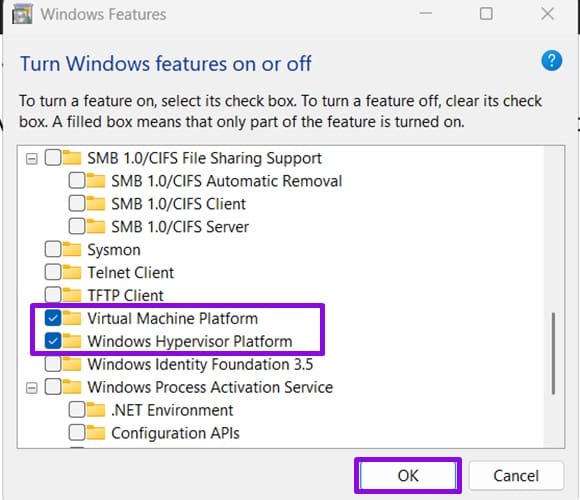The width and height of the screenshot is (580, 500).
Task: Select the "TFTP Client" row text
Action: point(125,295)
